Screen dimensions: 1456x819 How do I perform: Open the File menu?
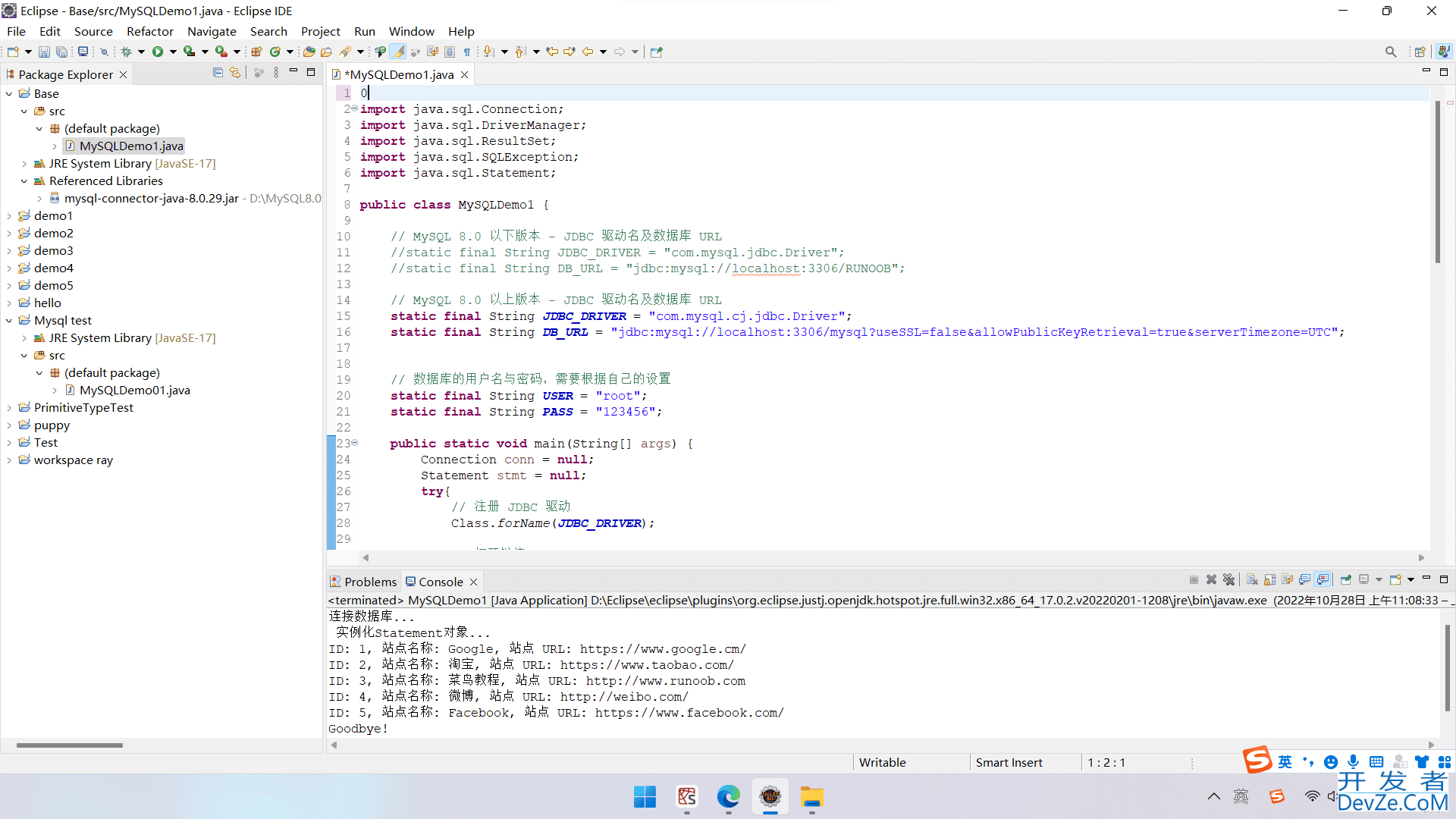click(x=16, y=31)
